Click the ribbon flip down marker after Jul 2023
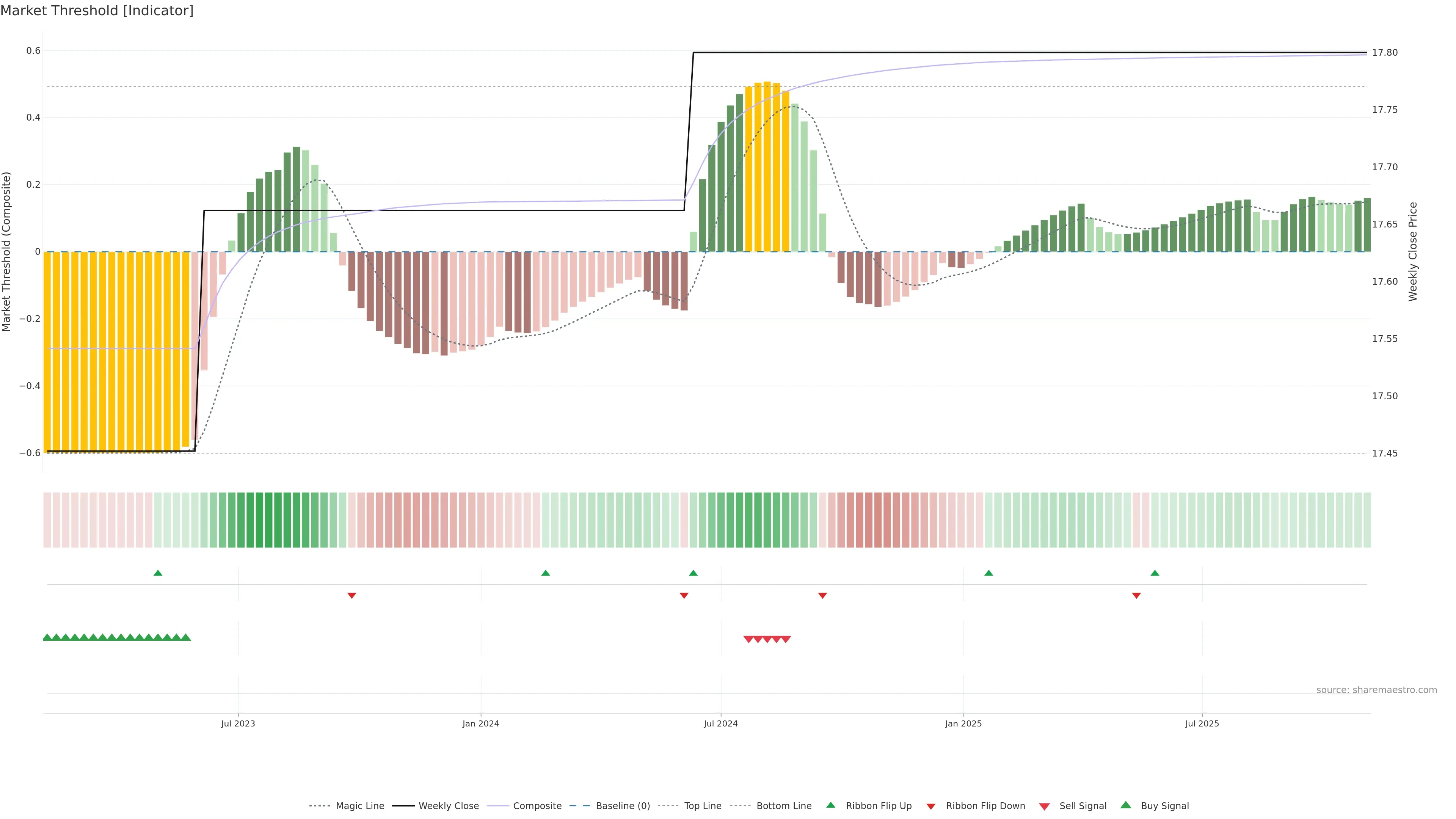The height and width of the screenshot is (819, 1456). (351, 595)
